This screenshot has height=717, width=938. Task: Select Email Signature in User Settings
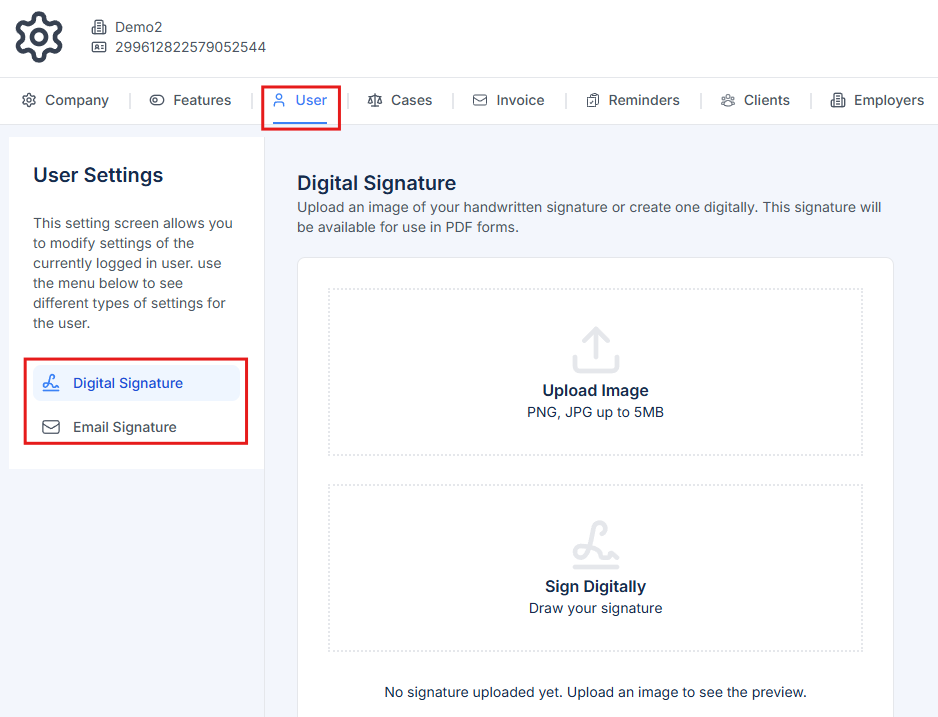(x=123, y=426)
